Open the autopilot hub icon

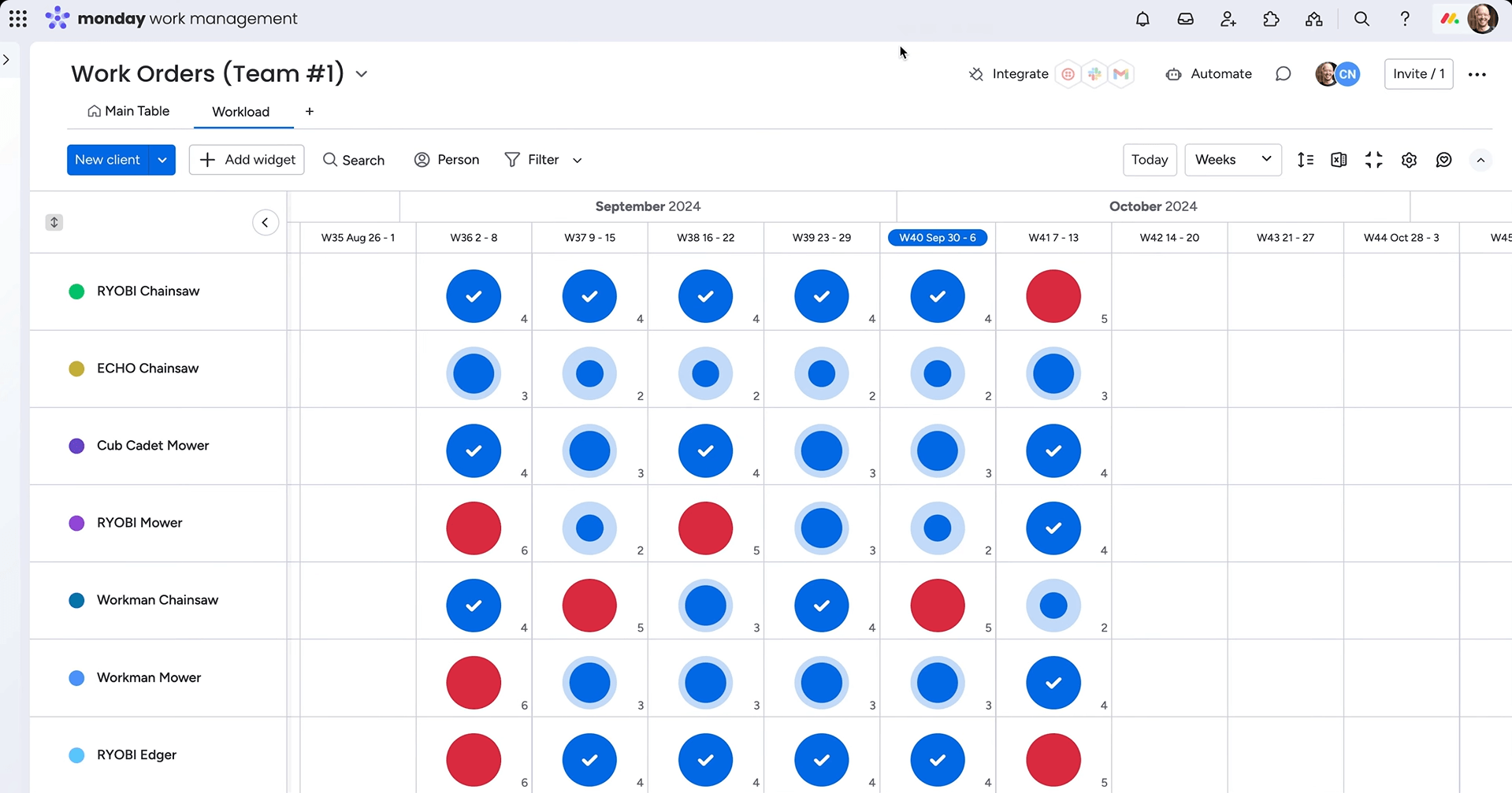[x=1314, y=20]
